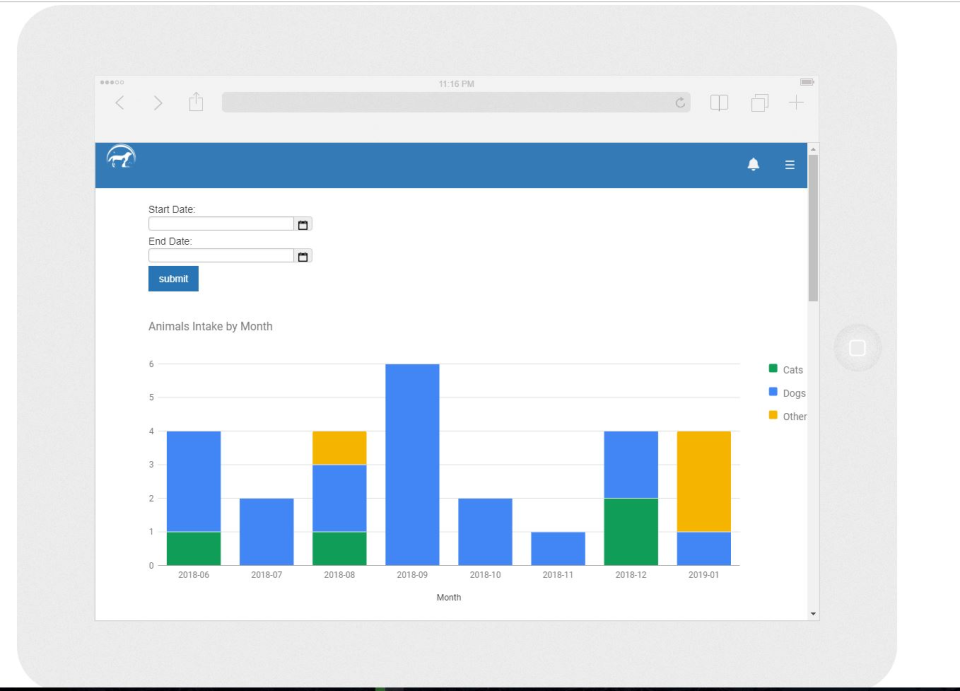
Task: Click the '2018-09' axis label
Action: (x=412, y=575)
